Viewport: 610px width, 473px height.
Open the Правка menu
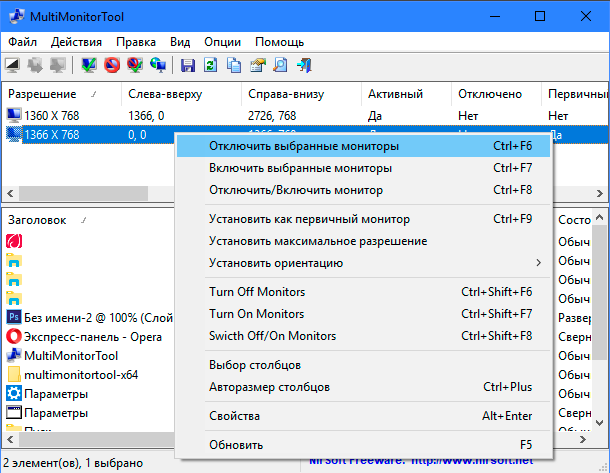[x=136, y=42]
